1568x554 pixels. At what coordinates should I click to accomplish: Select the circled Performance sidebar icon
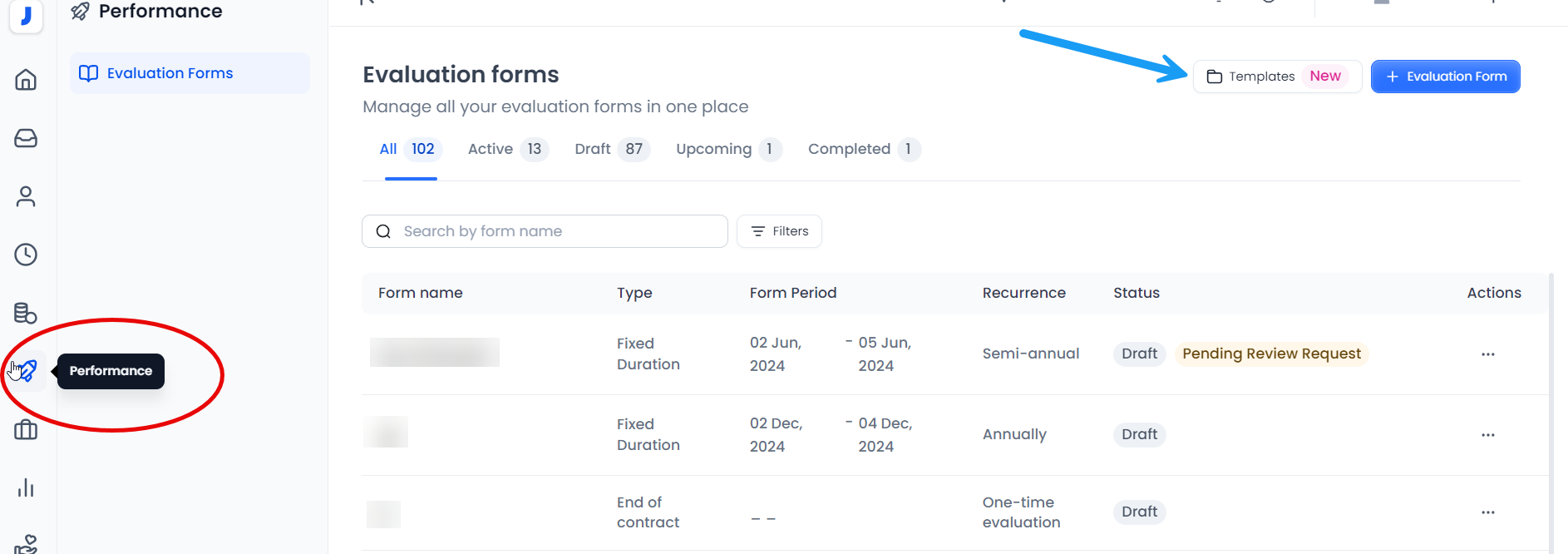pyautogui.click(x=28, y=371)
